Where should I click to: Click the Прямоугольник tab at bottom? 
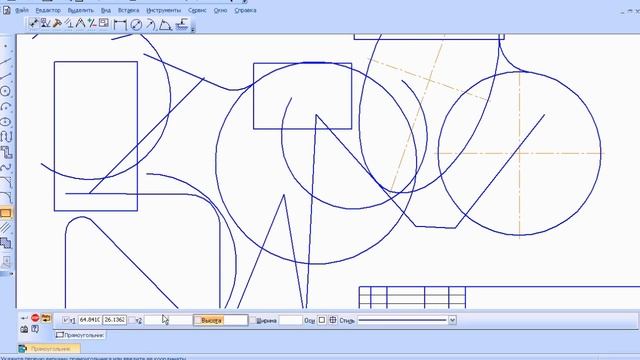[x=80, y=335]
